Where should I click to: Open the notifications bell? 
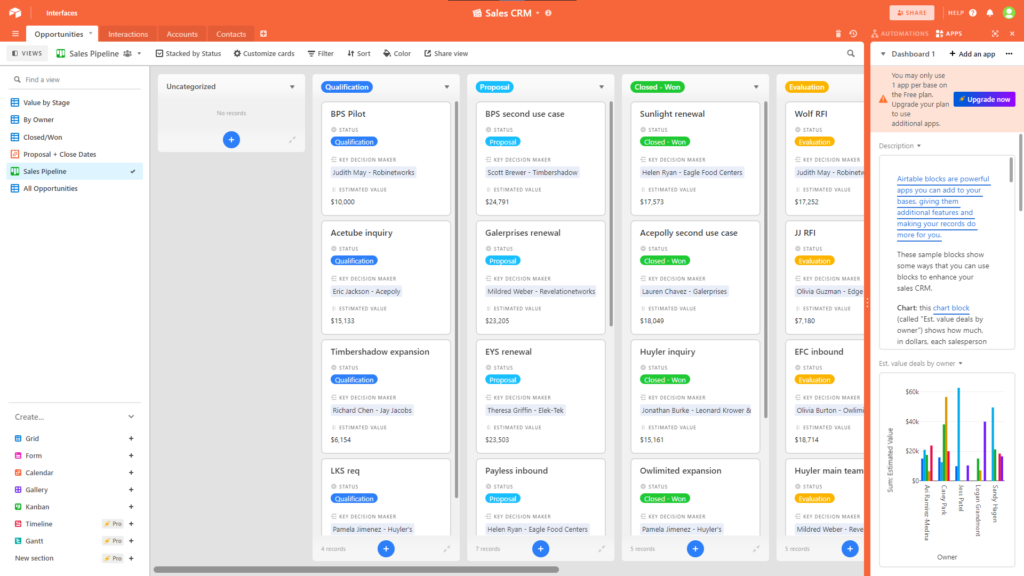click(x=990, y=13)
